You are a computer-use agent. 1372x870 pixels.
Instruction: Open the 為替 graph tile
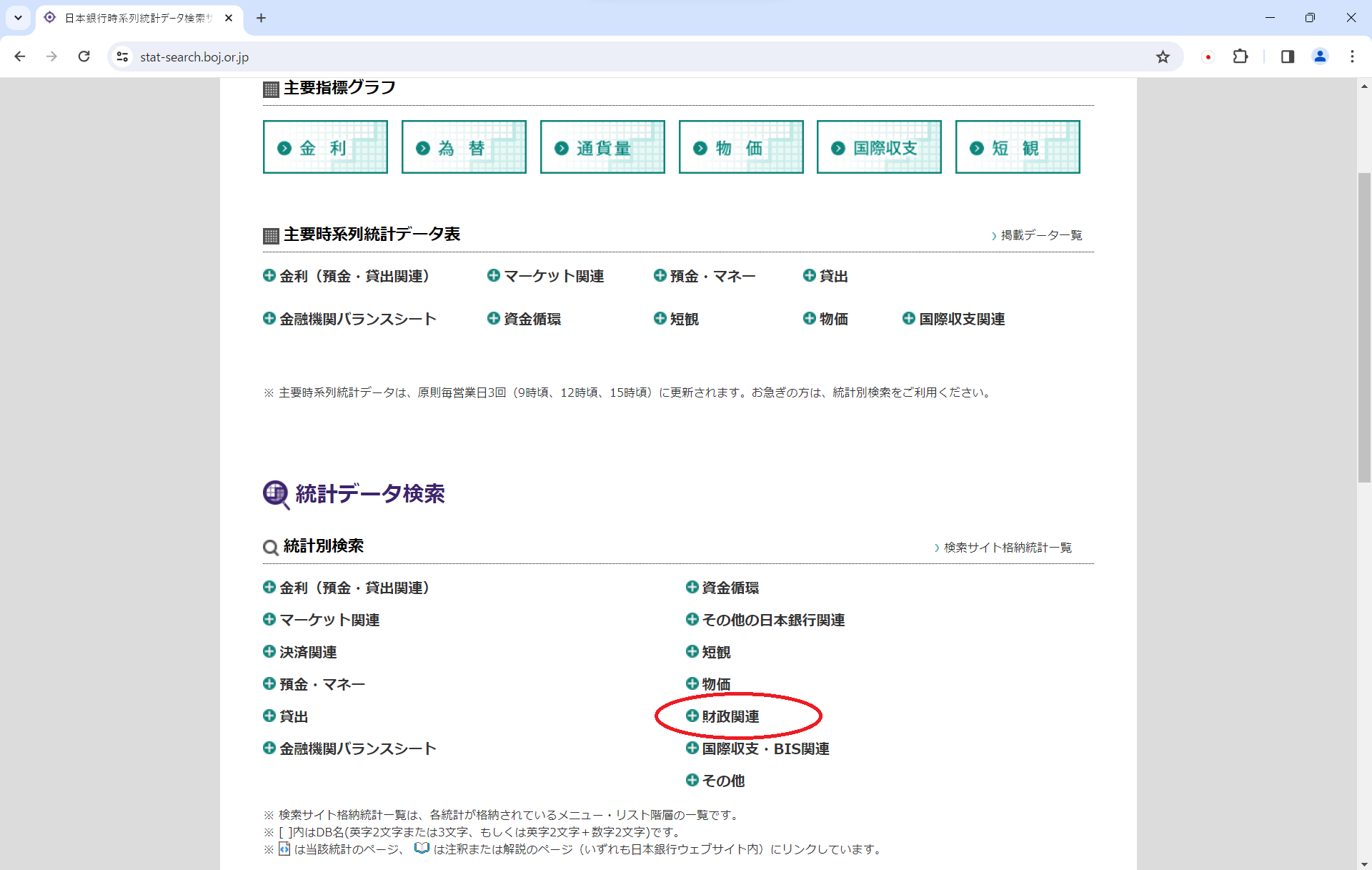click(464, 147)
